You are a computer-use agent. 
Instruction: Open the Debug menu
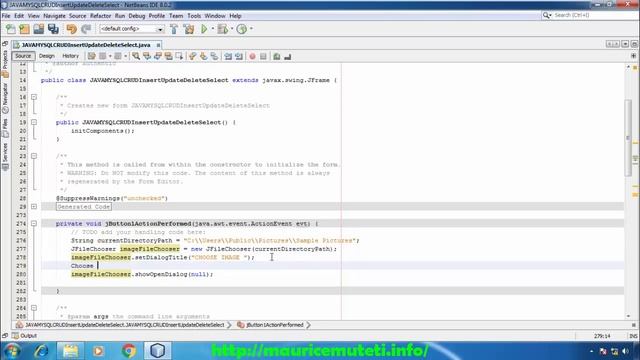[x=137, y=16]
